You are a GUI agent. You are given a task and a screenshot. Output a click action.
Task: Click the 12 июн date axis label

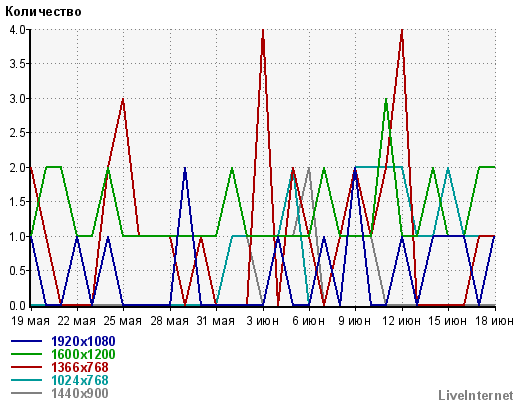click(401, 321)
